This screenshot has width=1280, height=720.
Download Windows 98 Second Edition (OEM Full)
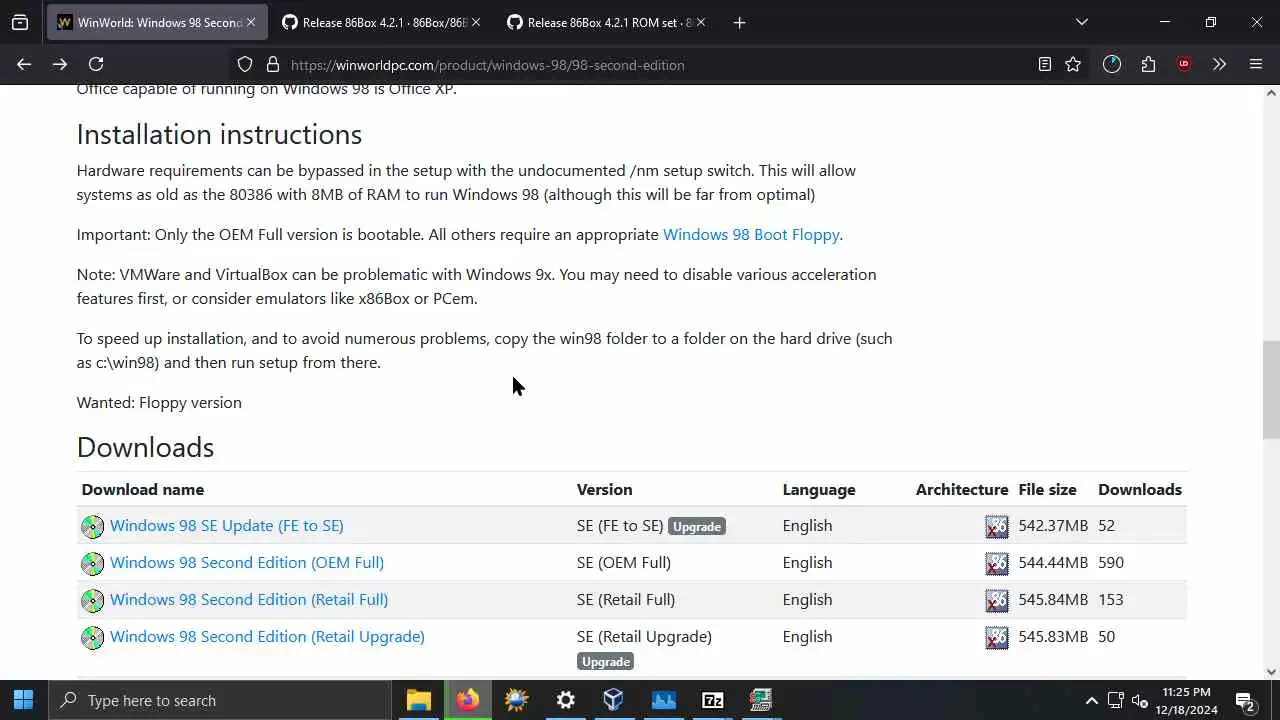coord(247,562)
